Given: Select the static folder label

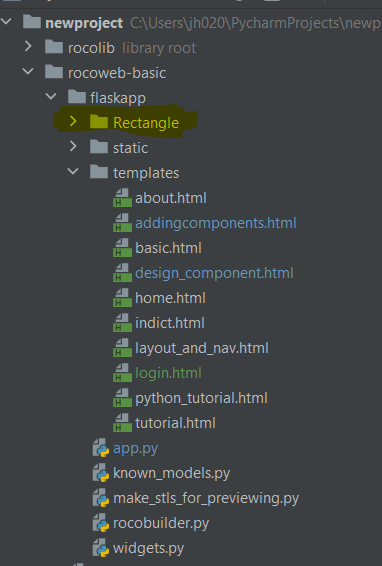Looking at the screenshot, I should coord(130,148).
